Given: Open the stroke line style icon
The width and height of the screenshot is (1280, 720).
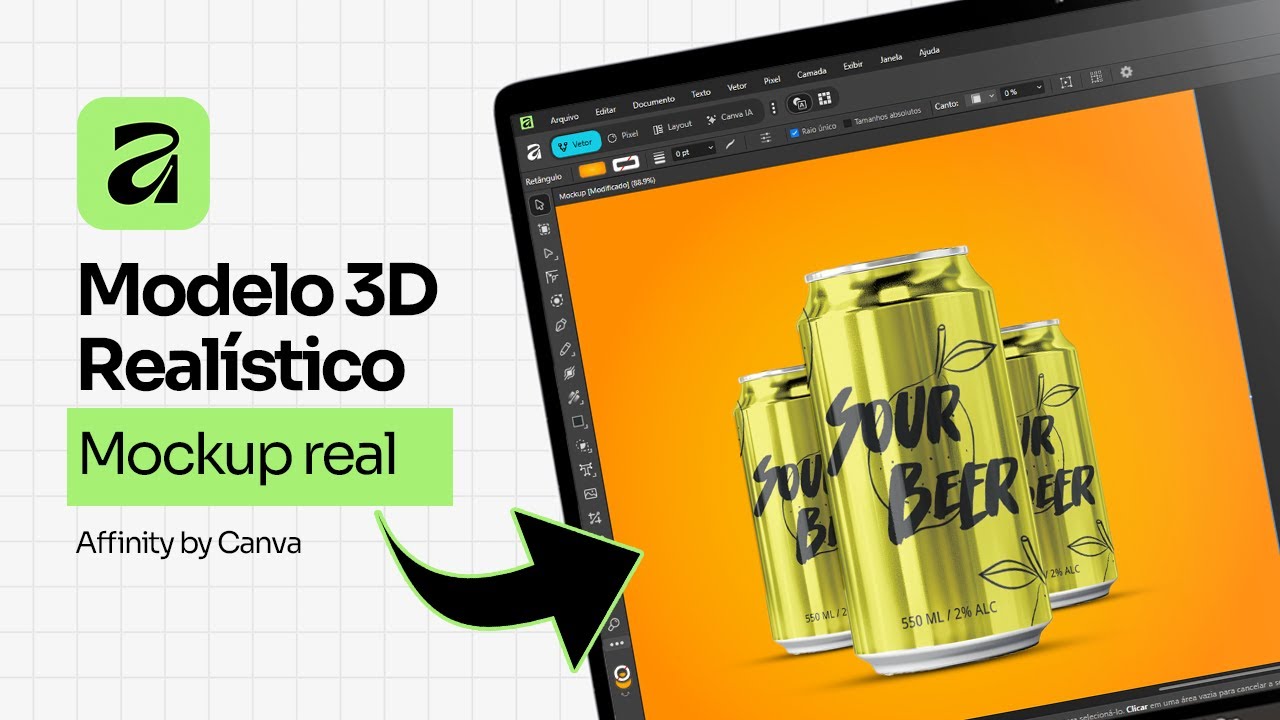Looking at the screenshot, I should point(659,158).
